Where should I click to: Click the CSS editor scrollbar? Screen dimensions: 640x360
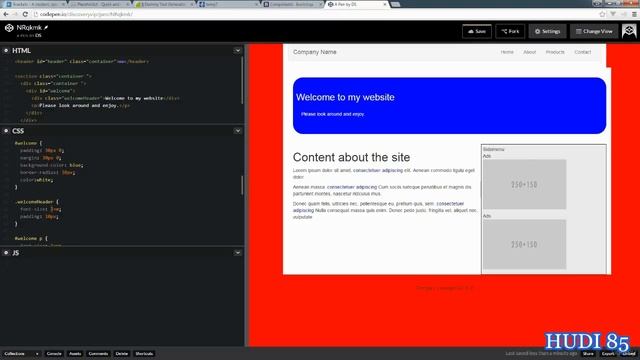point(242,185)
